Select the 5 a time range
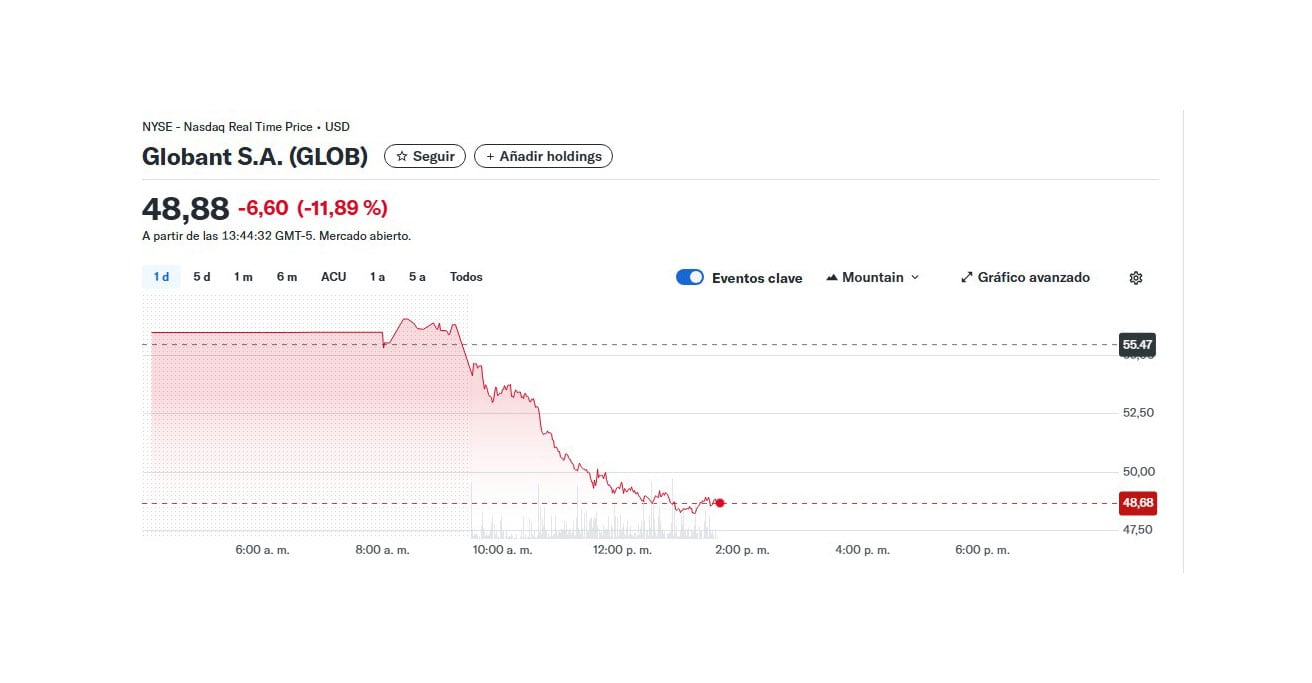The height and width of the screenshot is (683, 1312). click(417, 276)
